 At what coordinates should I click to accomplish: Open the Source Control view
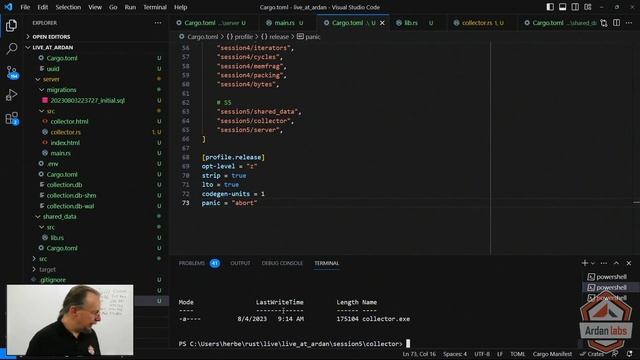pos(11,72)
